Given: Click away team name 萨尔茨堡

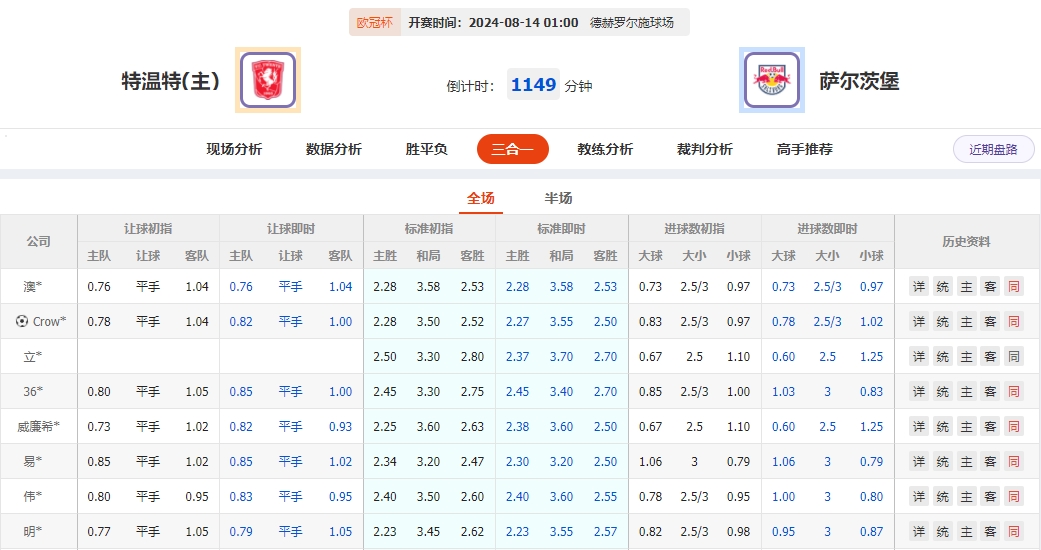Looking at the screenshot, I should 859,81.
